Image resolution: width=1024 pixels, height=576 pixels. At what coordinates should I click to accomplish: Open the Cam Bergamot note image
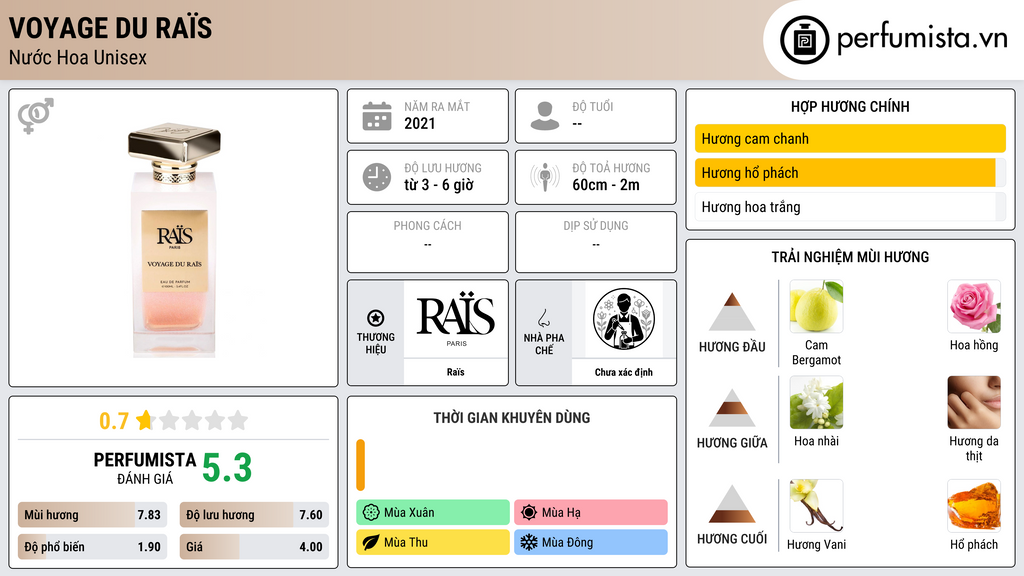pyautogui.click(x=816, y=306)
